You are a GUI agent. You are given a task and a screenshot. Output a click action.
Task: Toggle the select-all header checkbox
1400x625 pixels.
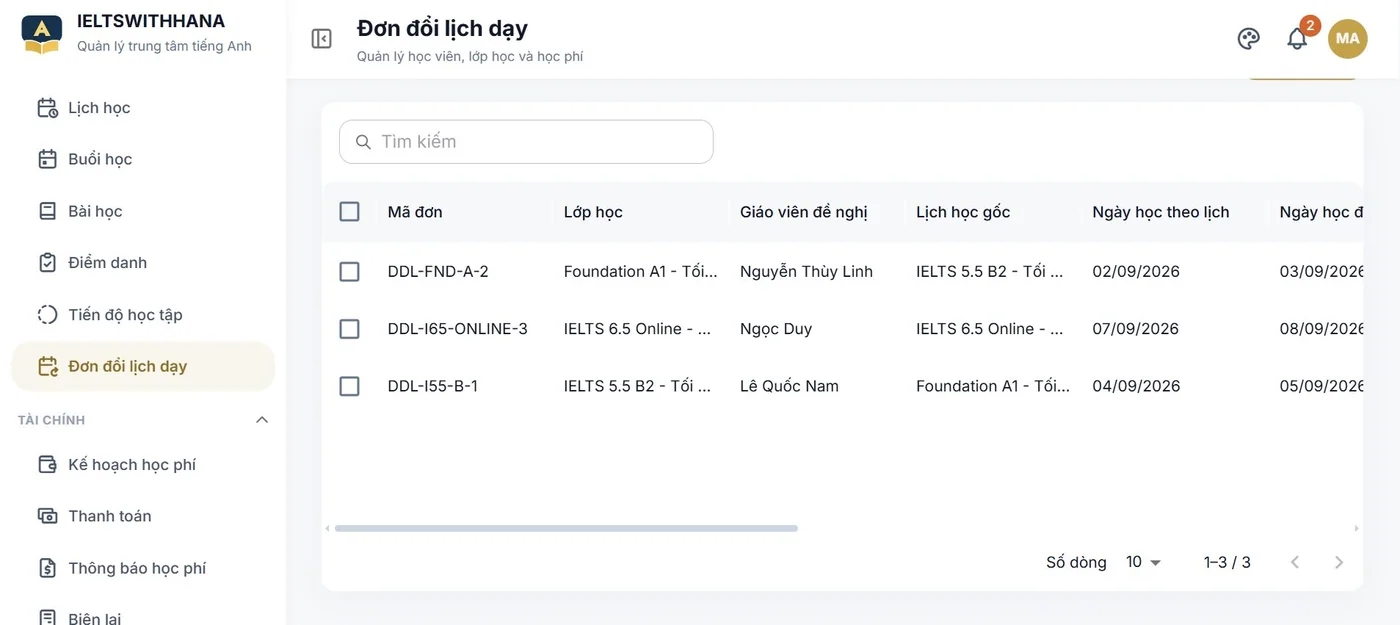click(349, 212)
